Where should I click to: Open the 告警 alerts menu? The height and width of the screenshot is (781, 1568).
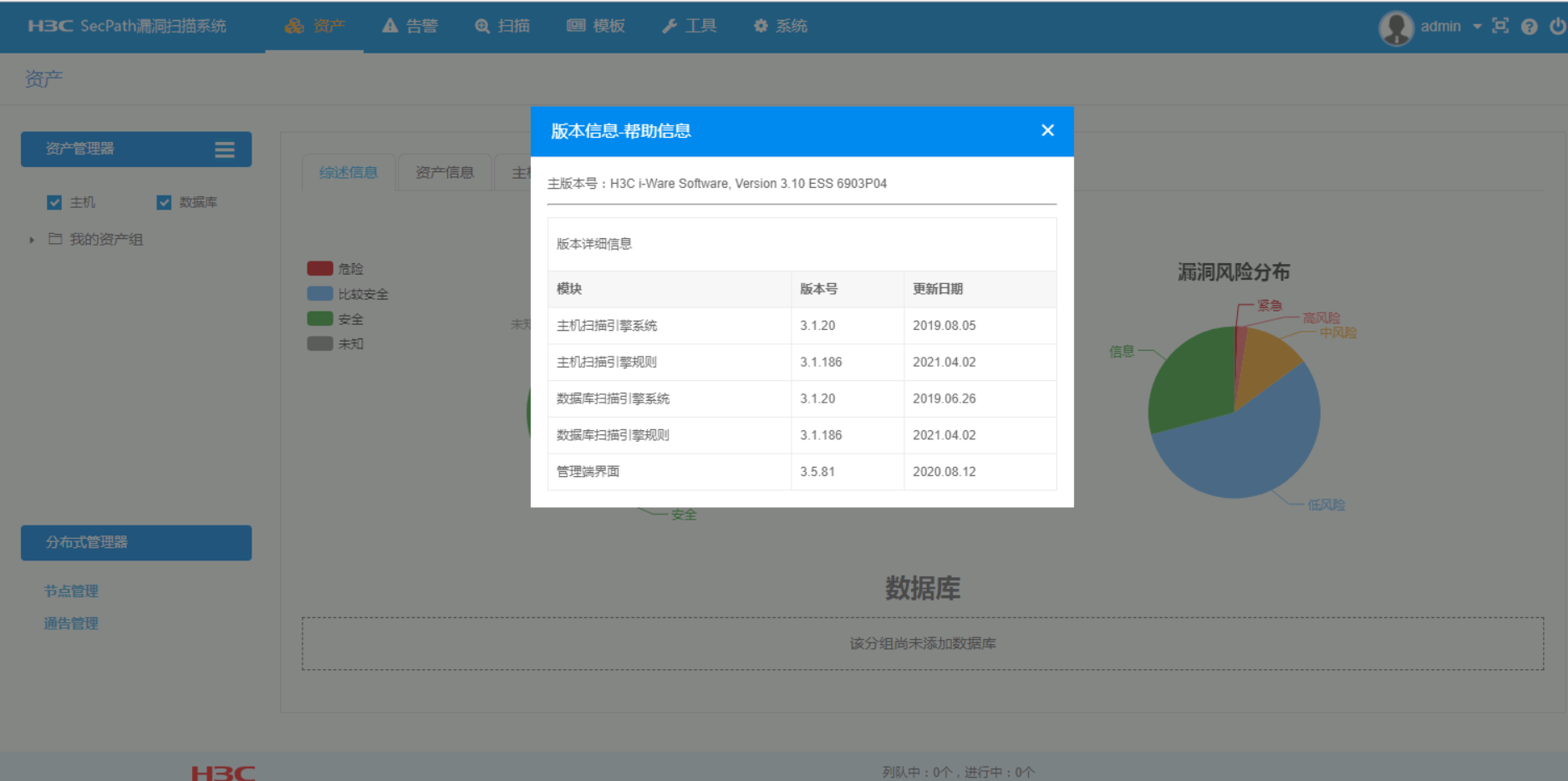410,26
